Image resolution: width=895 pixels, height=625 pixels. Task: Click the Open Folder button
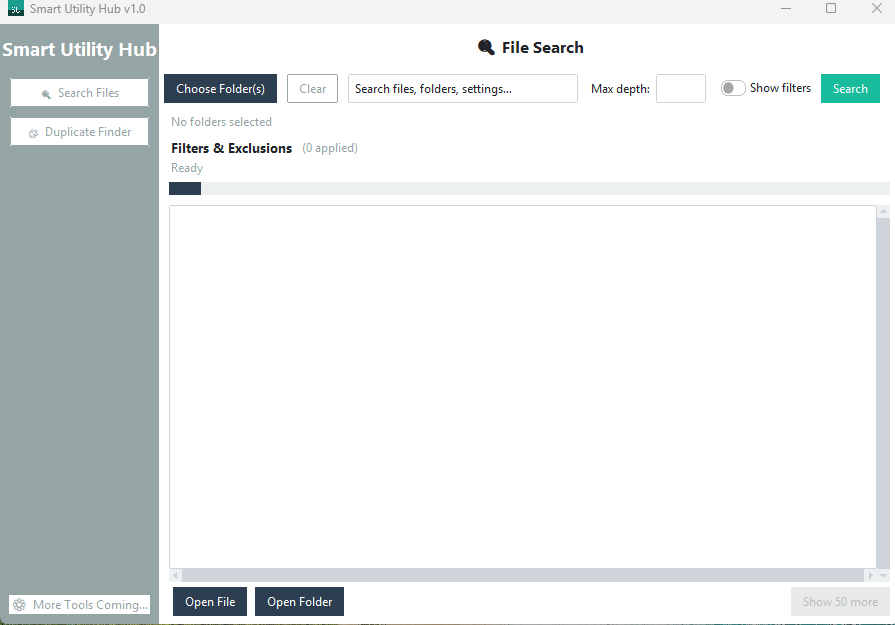tap(299, 601)
